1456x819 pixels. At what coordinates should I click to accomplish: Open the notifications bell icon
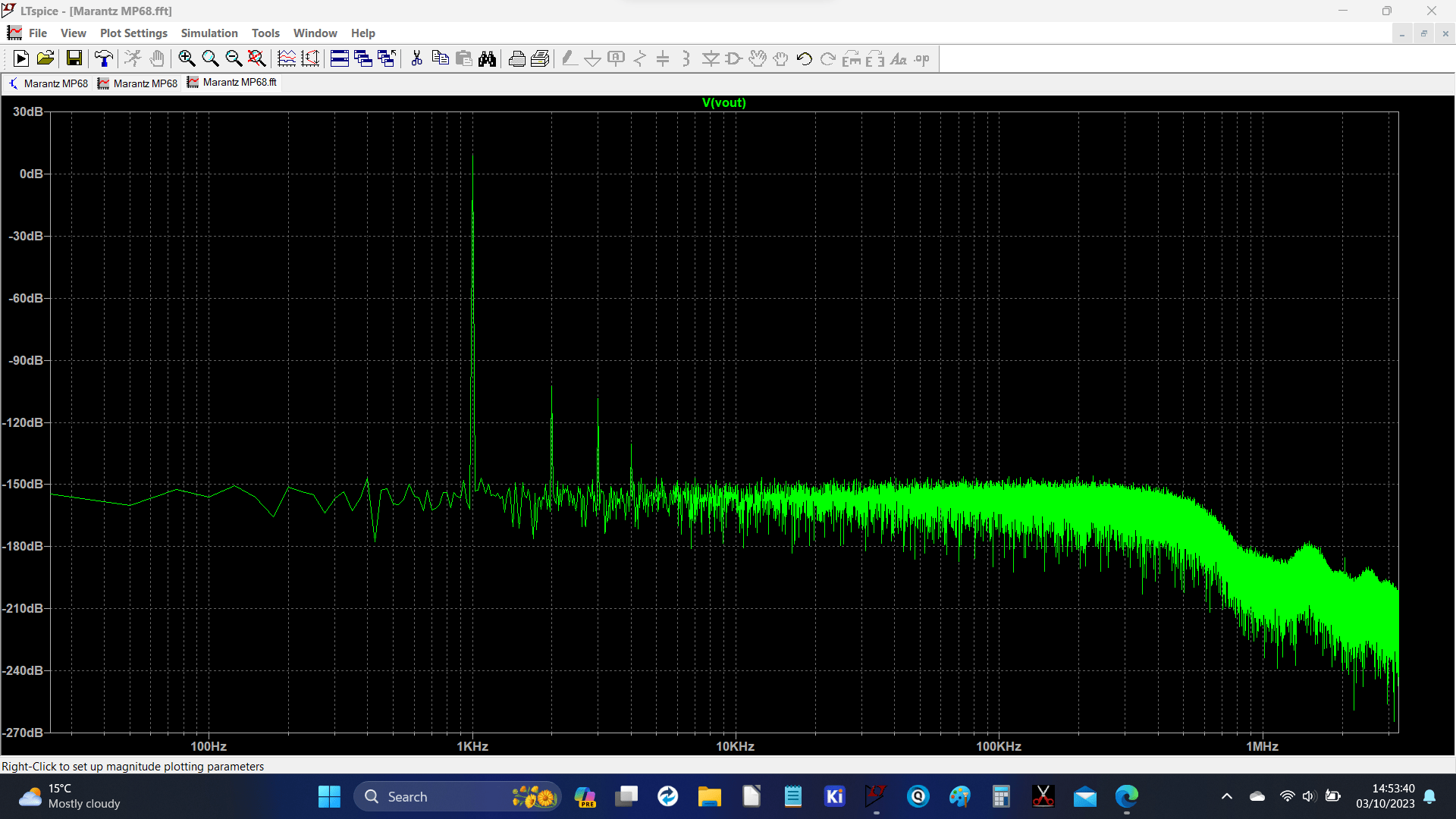tap(1429, 796)
